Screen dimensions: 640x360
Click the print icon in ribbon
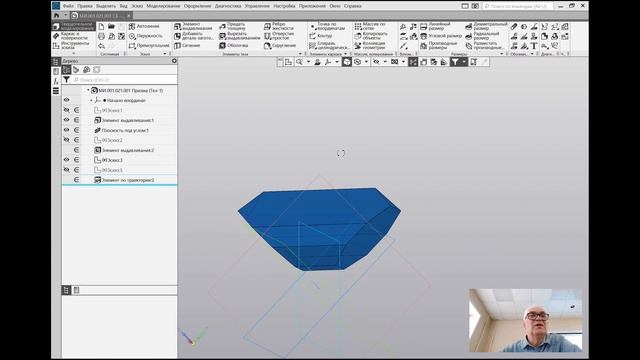click(101, 36)
